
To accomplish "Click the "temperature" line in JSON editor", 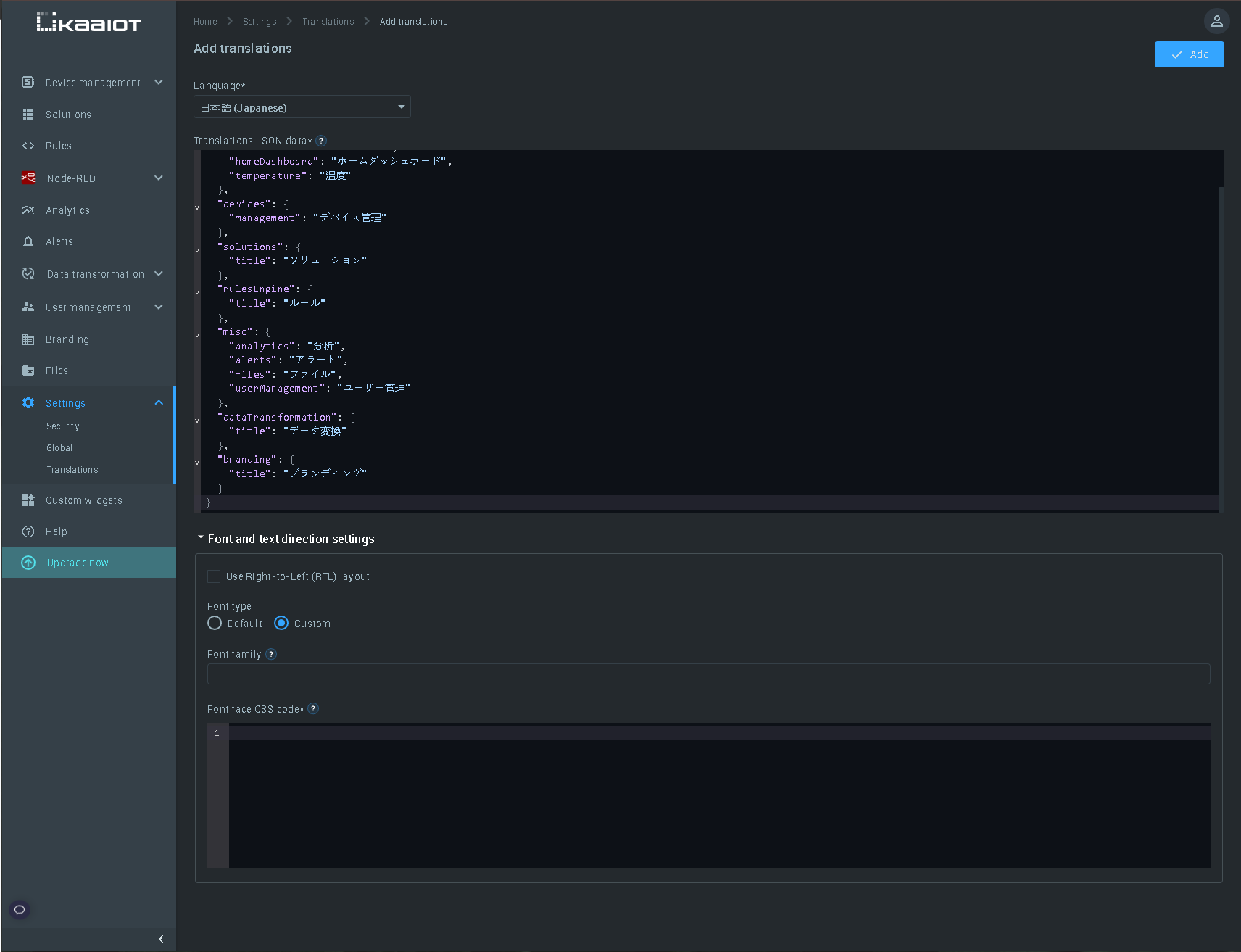I will click(x=290, y=175).
